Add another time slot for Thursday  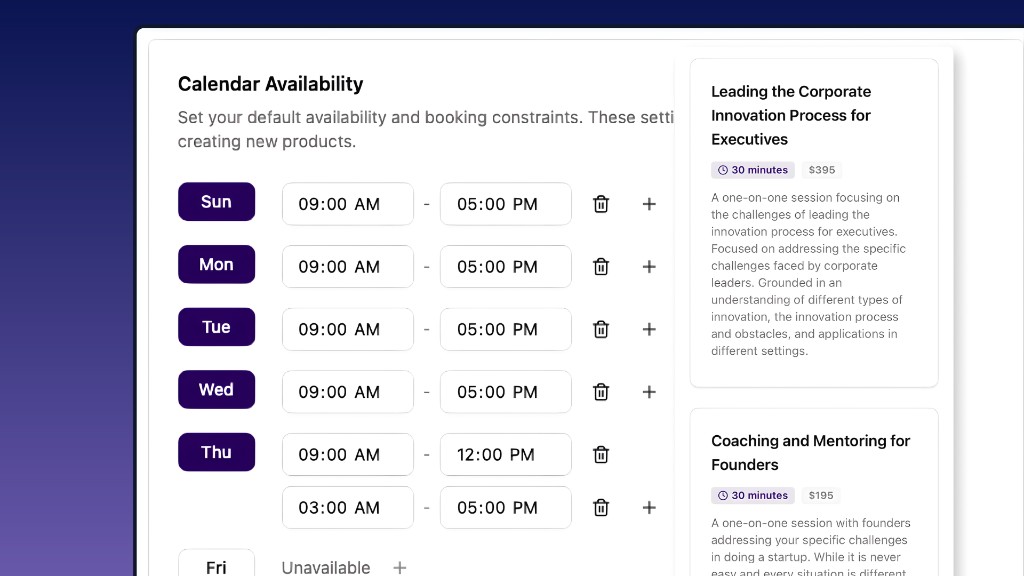[x=648, y=507]
